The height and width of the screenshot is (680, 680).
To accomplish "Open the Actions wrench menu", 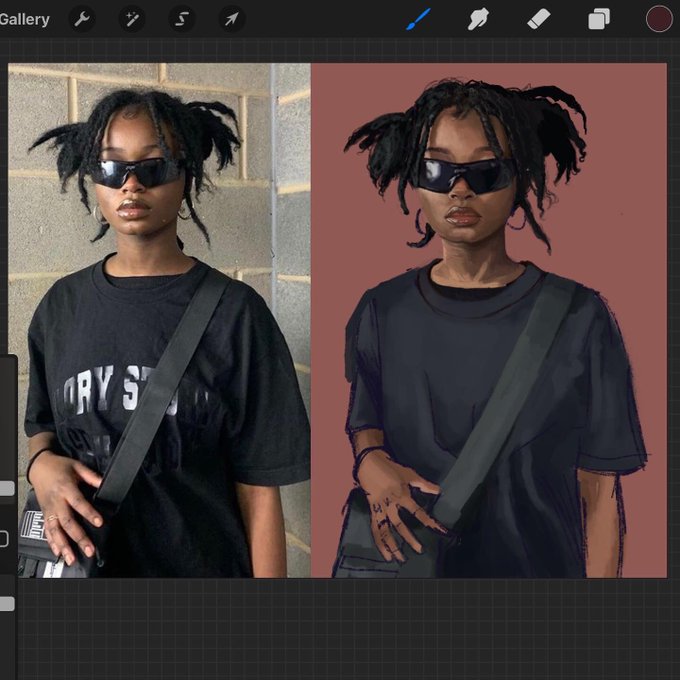I will point(82,19).
